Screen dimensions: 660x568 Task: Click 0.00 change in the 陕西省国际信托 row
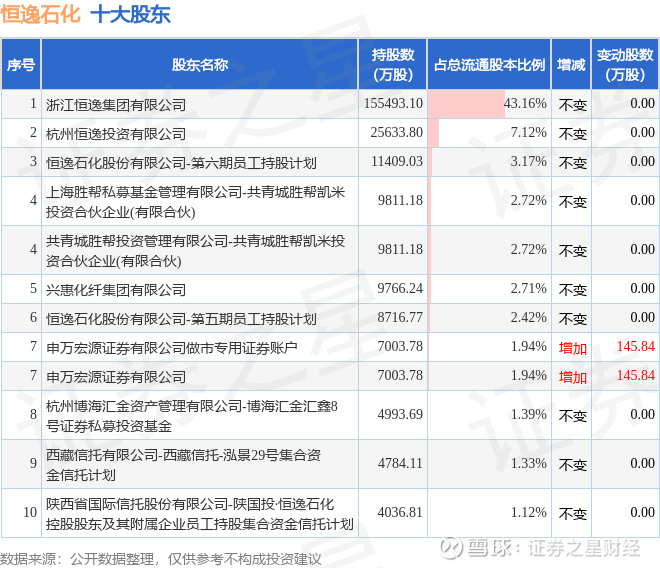point(642,512)
